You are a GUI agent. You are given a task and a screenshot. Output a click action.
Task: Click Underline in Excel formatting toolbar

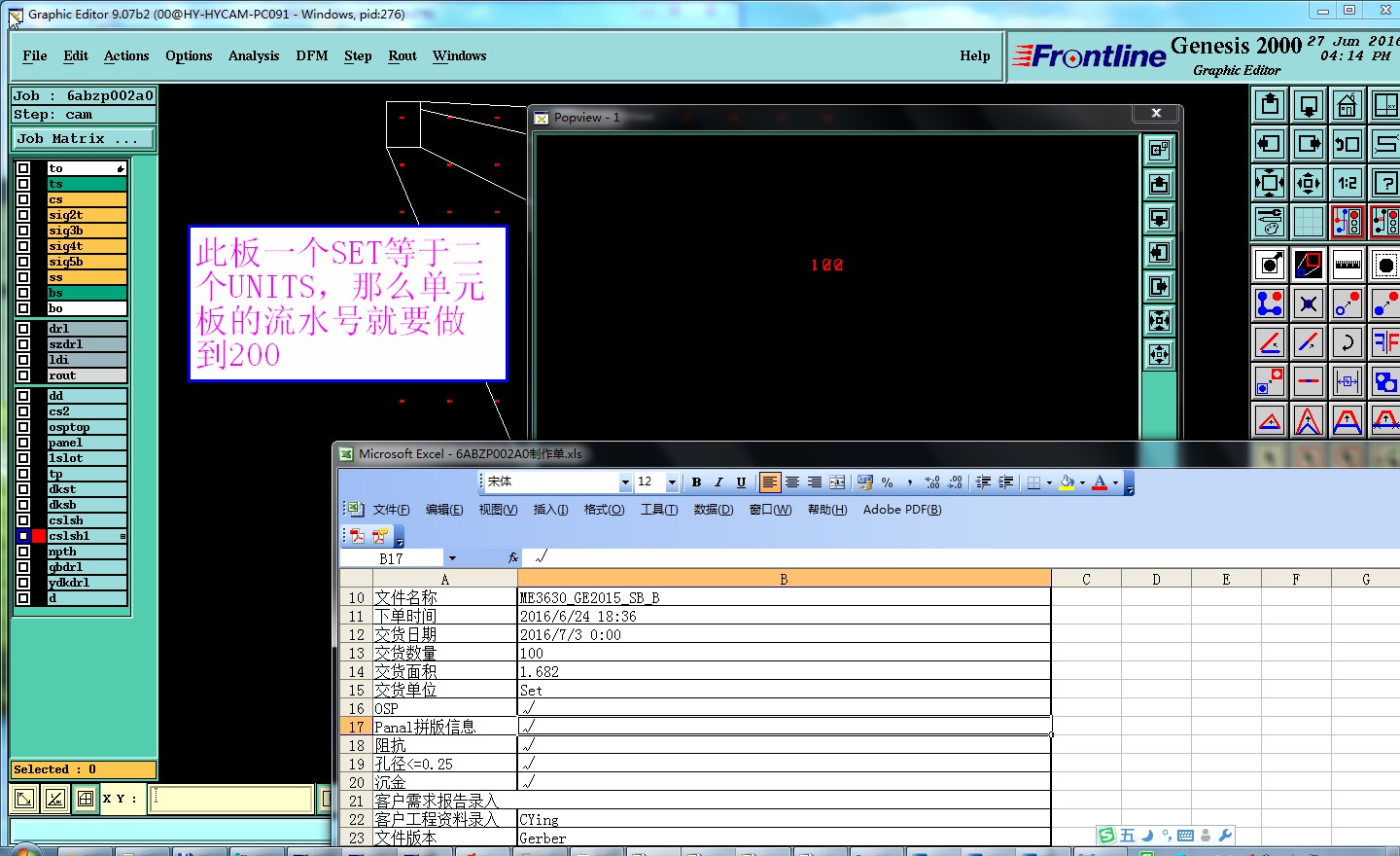pos(741,482)
